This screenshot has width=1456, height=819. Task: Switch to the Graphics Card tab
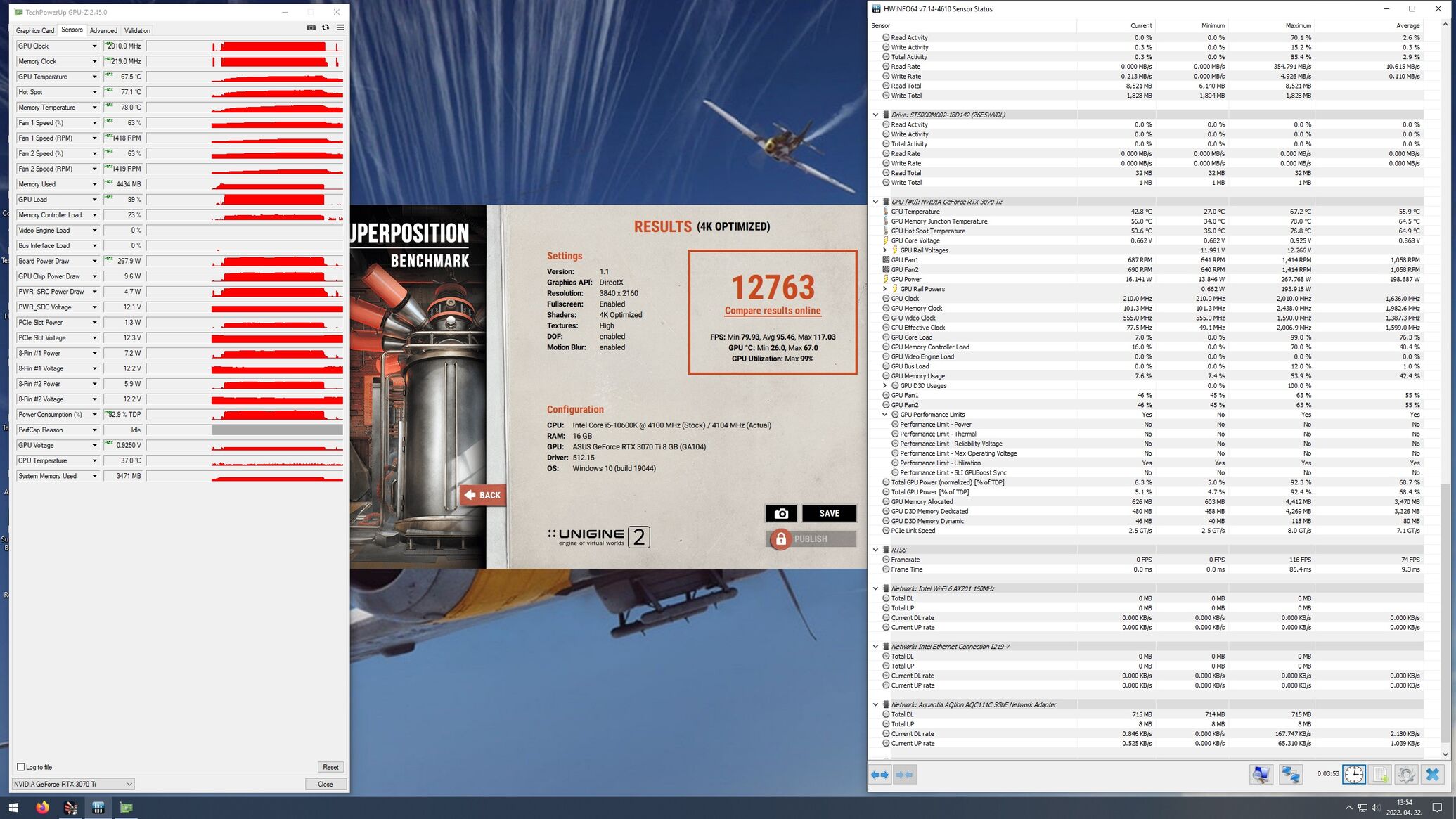pyautogui.click(x=35, y=31)
